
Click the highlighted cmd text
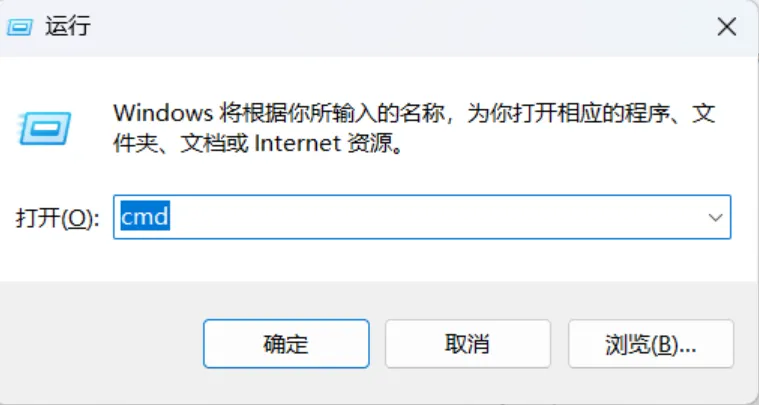tap(143, 217)
